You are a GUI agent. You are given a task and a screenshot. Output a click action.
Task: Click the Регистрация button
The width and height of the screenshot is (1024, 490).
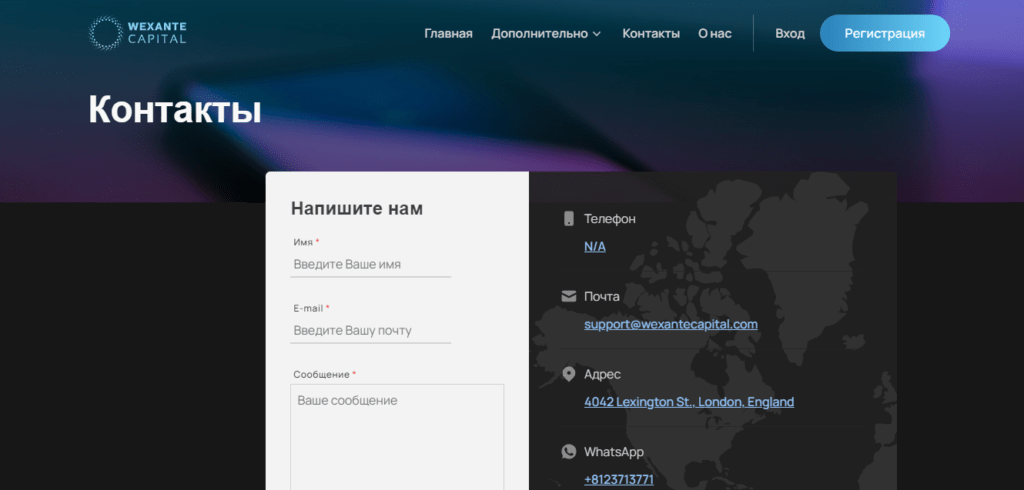click(x=885, y=33)
